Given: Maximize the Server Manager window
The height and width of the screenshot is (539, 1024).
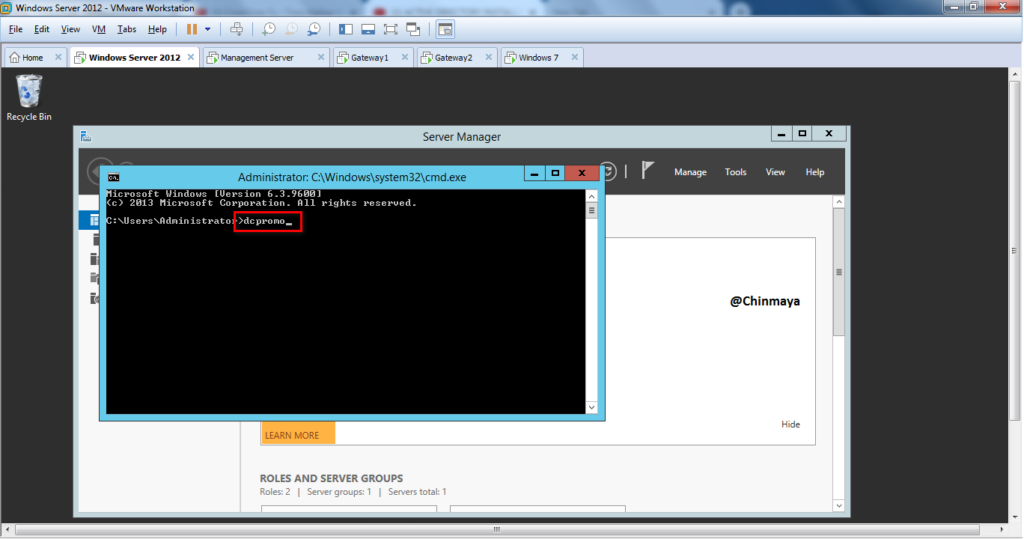Looking at the screenshot, I should coord(802,134).
